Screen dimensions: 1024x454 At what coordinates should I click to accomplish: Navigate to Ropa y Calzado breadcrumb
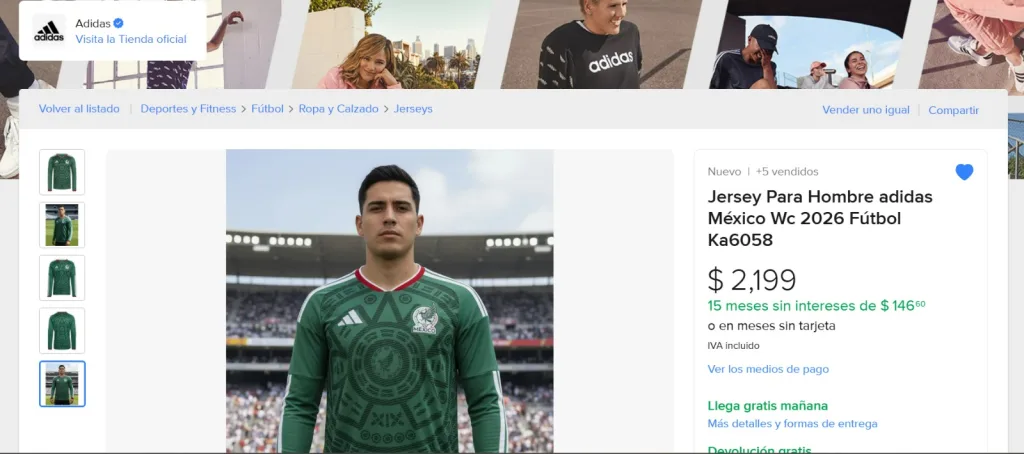point(338,108)
